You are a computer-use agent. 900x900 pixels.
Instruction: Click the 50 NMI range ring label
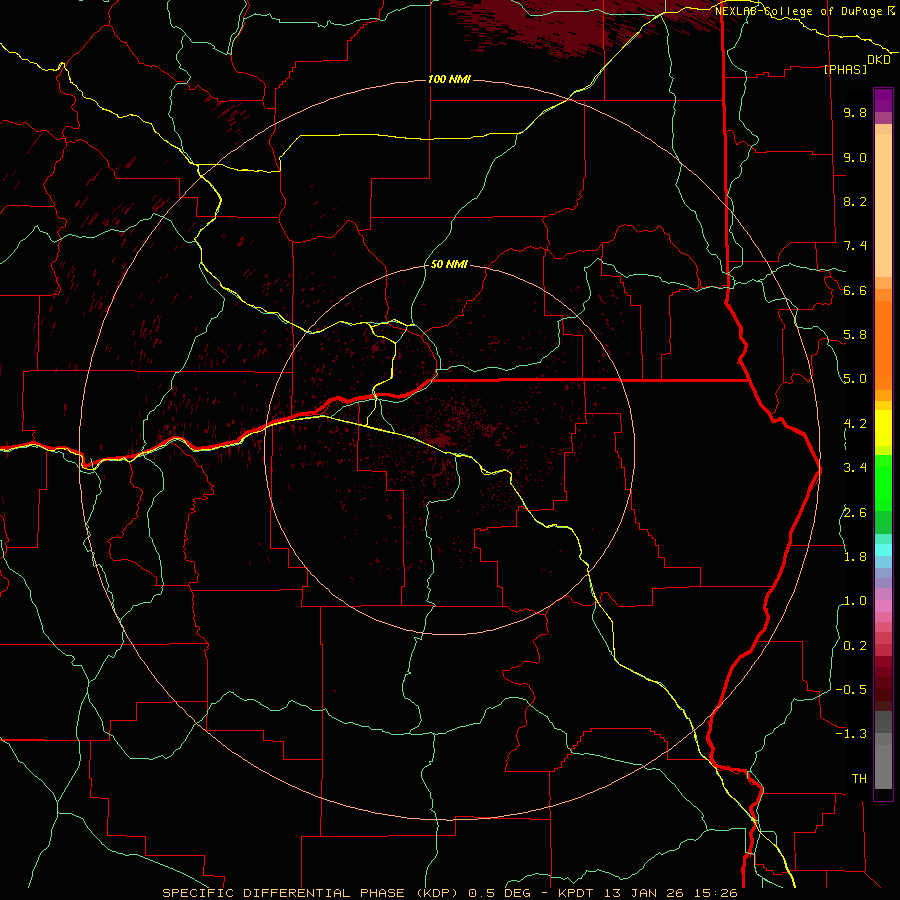pyautogui.click(x=449, y=264)
